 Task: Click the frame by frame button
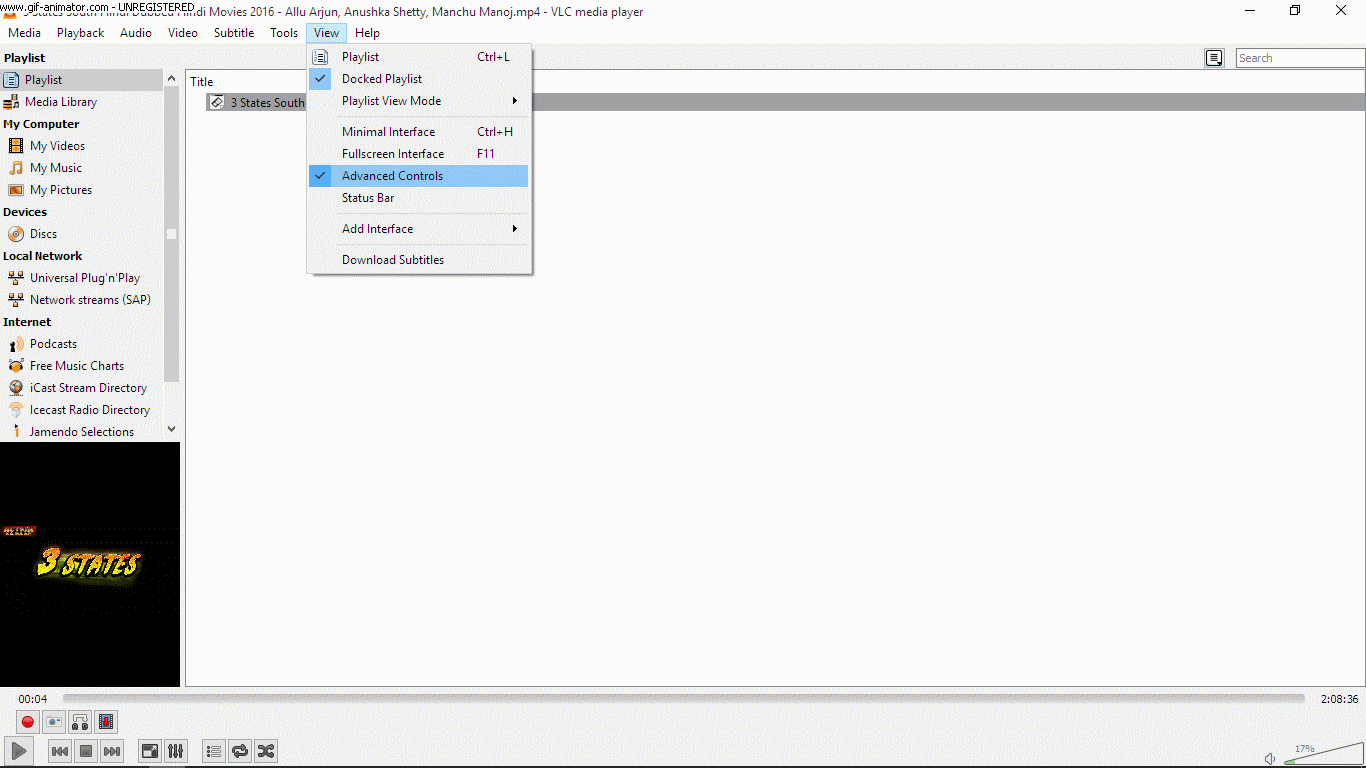(x=106, y=721)
